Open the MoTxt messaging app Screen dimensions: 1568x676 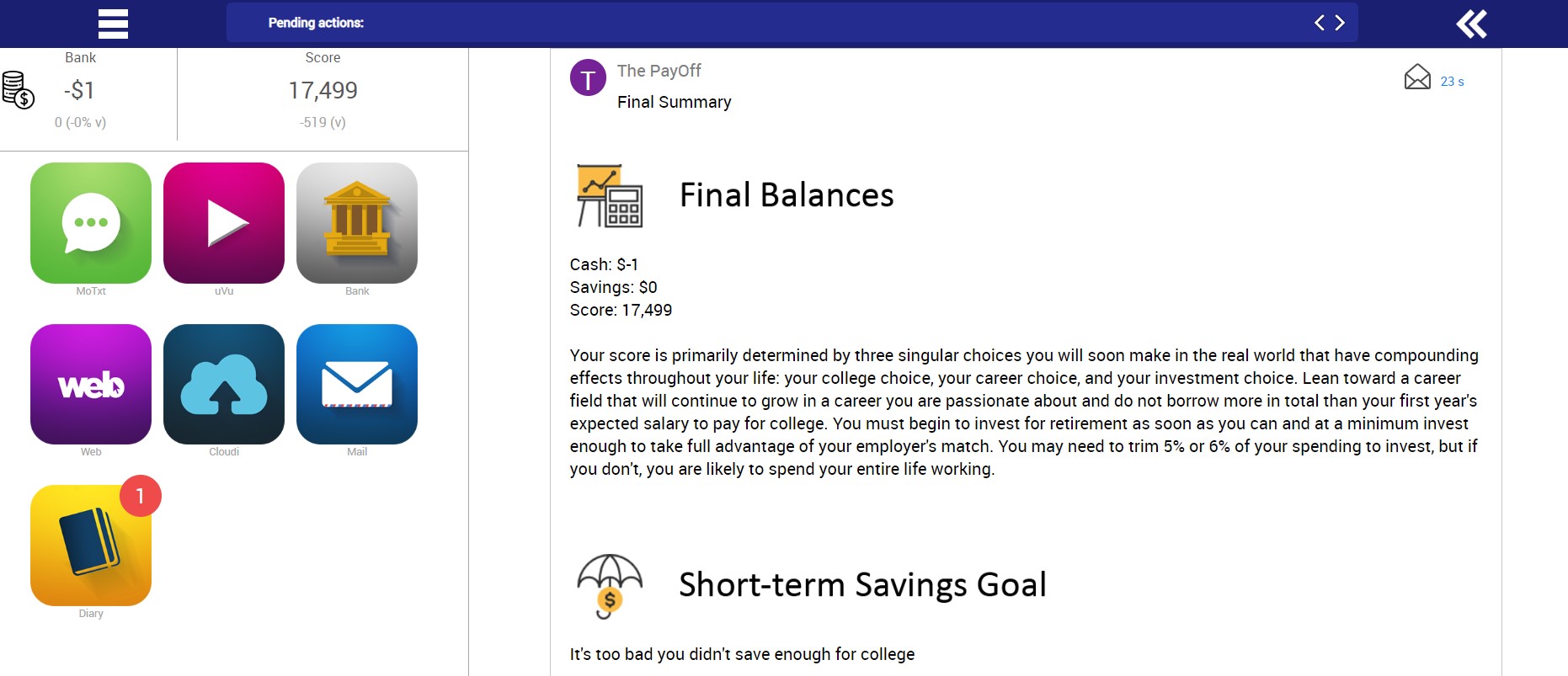click(x=91, y=223)
